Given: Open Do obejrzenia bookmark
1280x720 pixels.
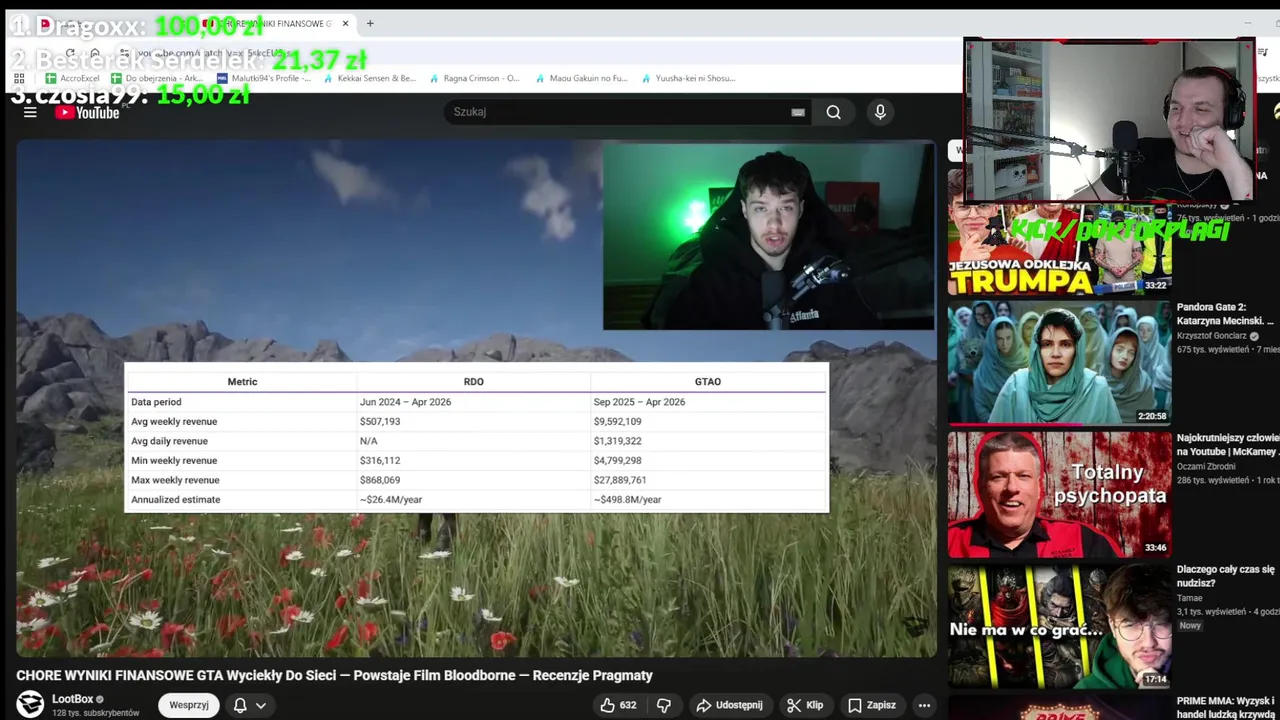Looking at the screenshot, I should tap(157, 78).
